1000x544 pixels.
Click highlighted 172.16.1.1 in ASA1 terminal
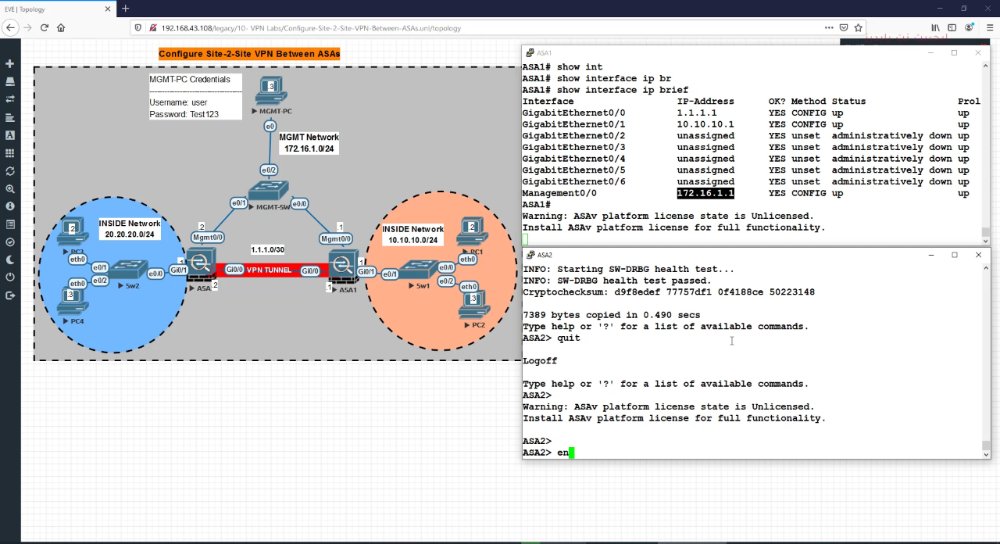click(705, 193)
